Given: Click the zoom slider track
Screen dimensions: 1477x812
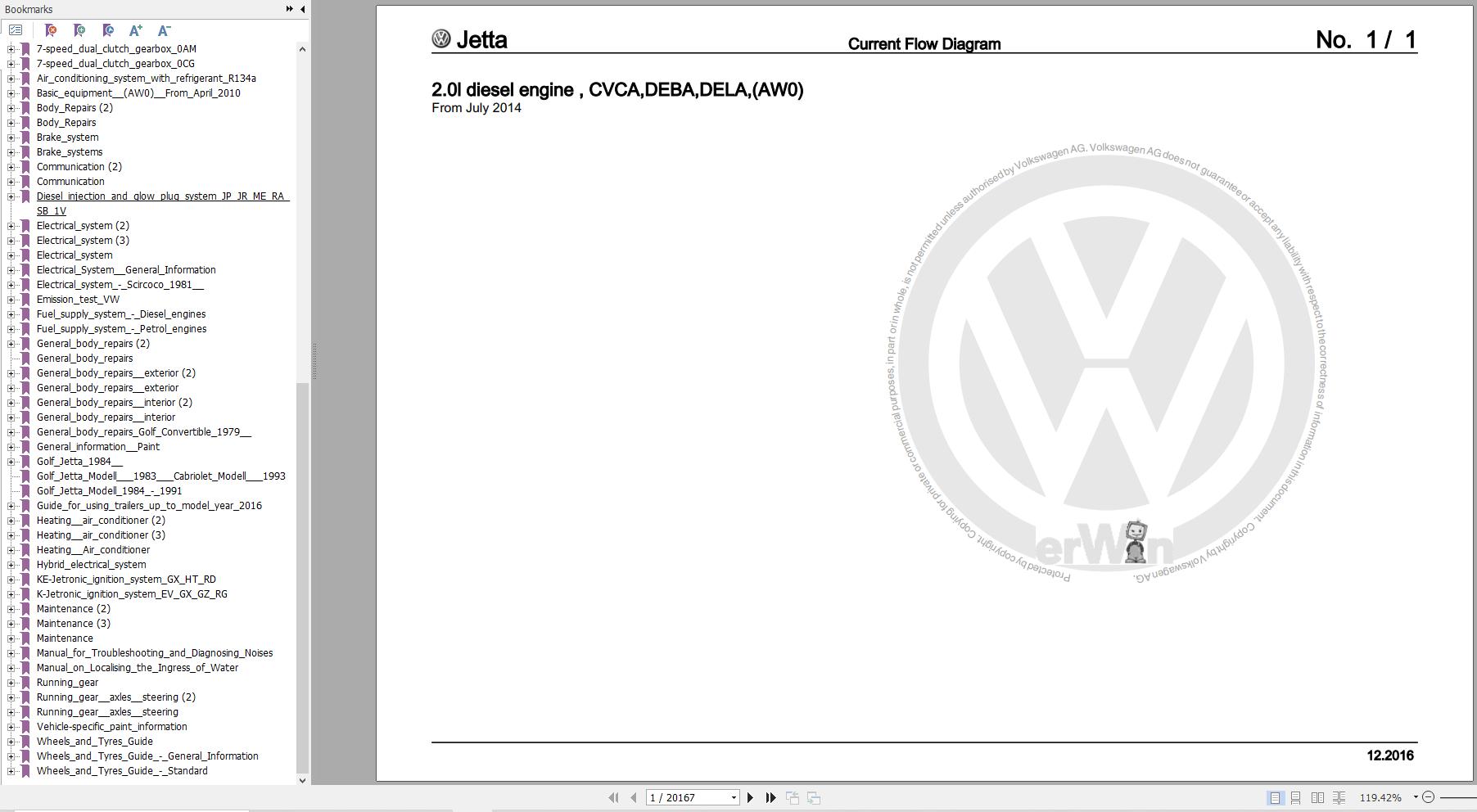Looking at the screenshot, I should [1458, 797].
